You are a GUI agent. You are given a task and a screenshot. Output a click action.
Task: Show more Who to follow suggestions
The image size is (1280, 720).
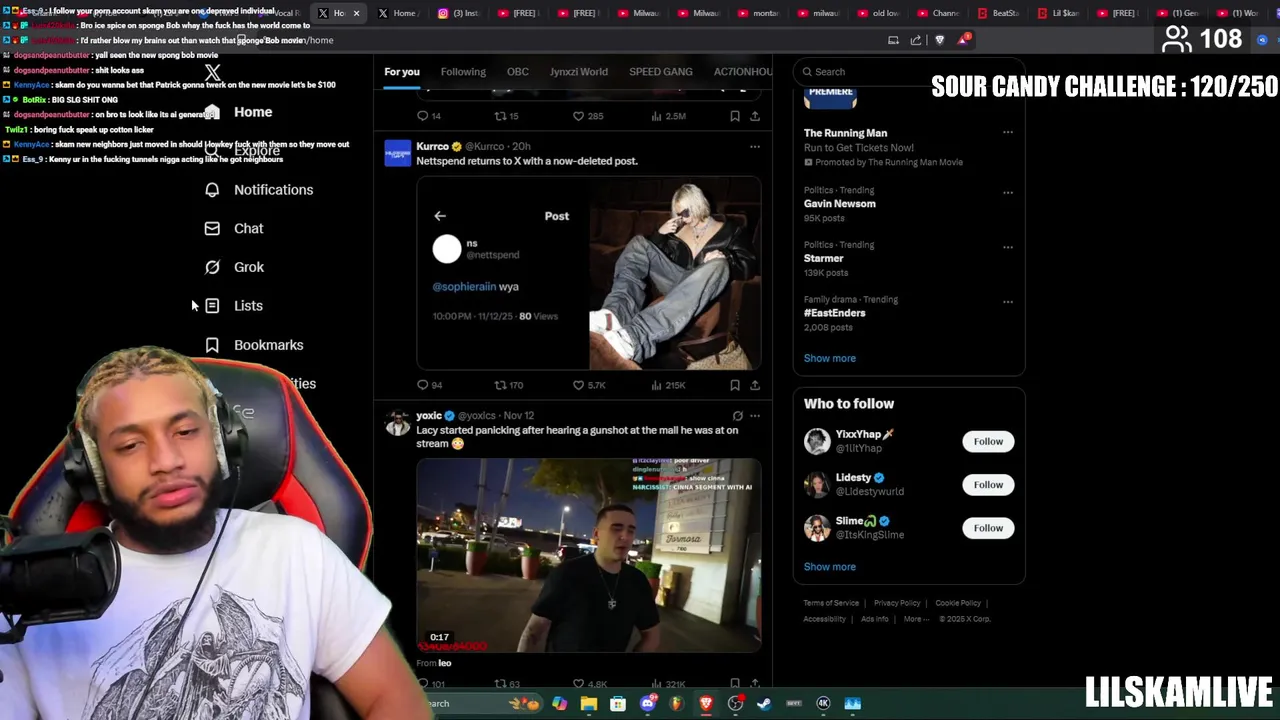click(830, 567)
